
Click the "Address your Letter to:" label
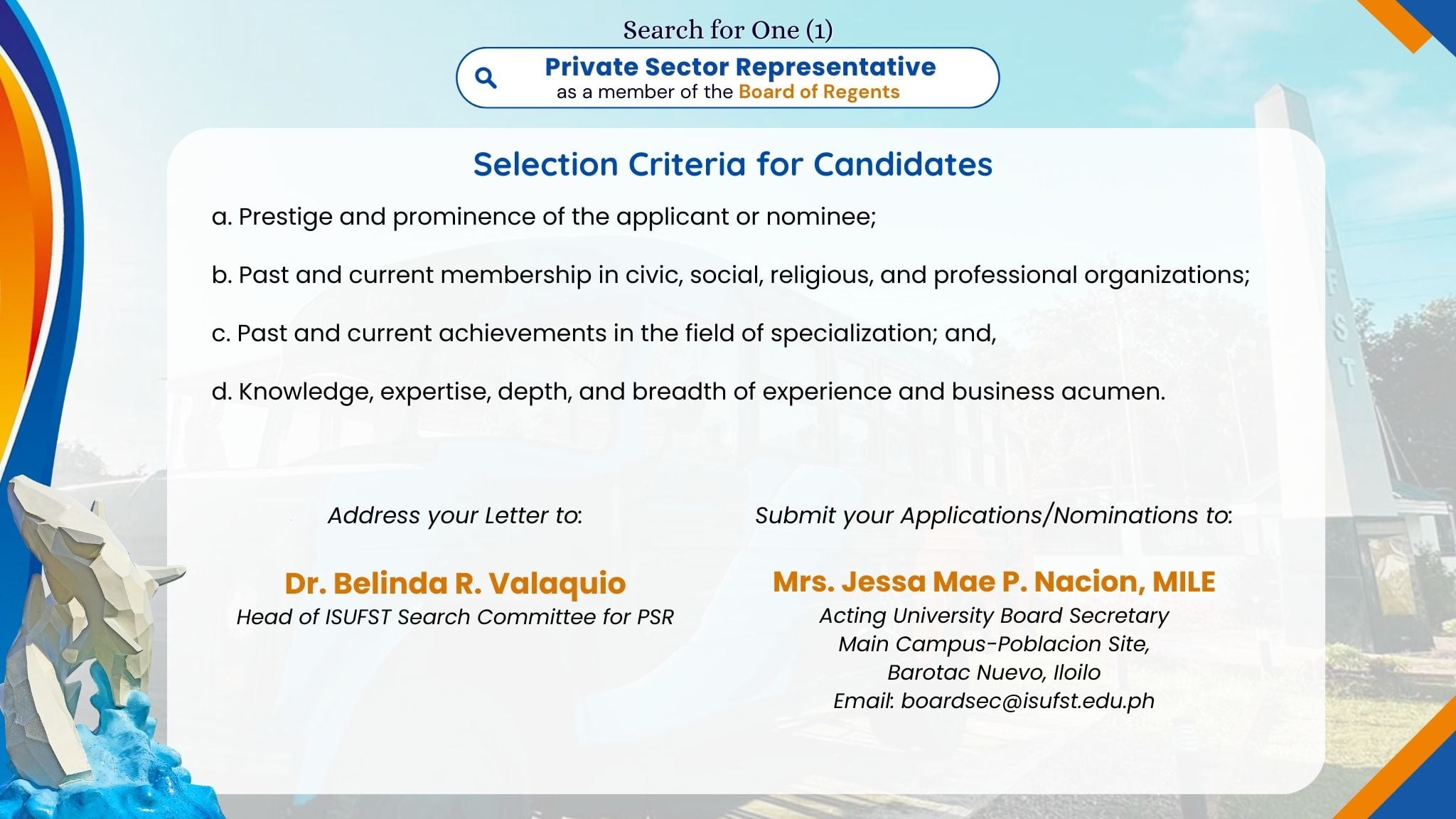coord(455,515)
